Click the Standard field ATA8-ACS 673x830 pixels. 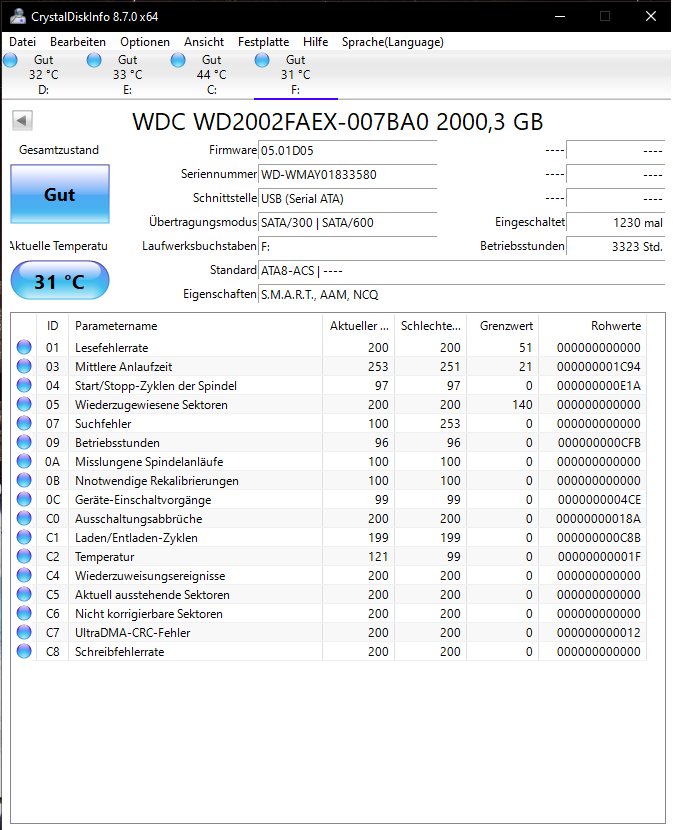coord(461,270)
